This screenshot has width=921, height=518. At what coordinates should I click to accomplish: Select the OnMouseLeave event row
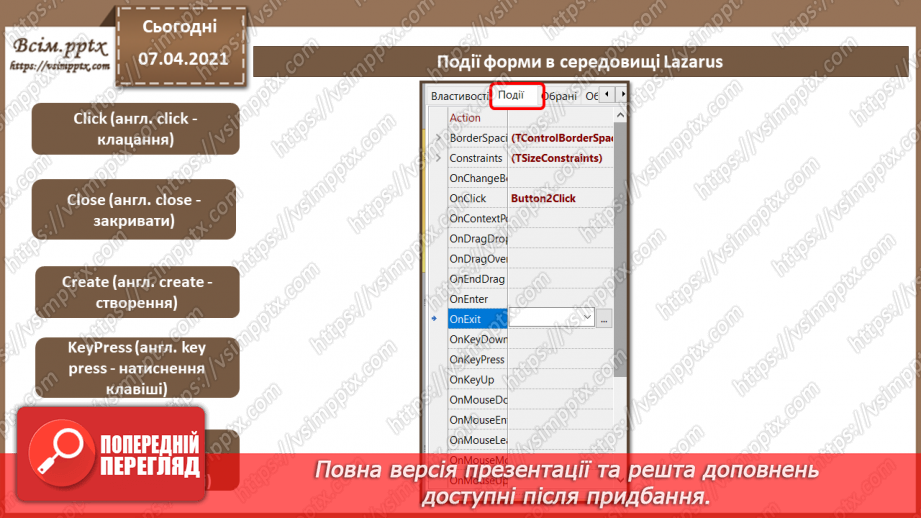530,440
